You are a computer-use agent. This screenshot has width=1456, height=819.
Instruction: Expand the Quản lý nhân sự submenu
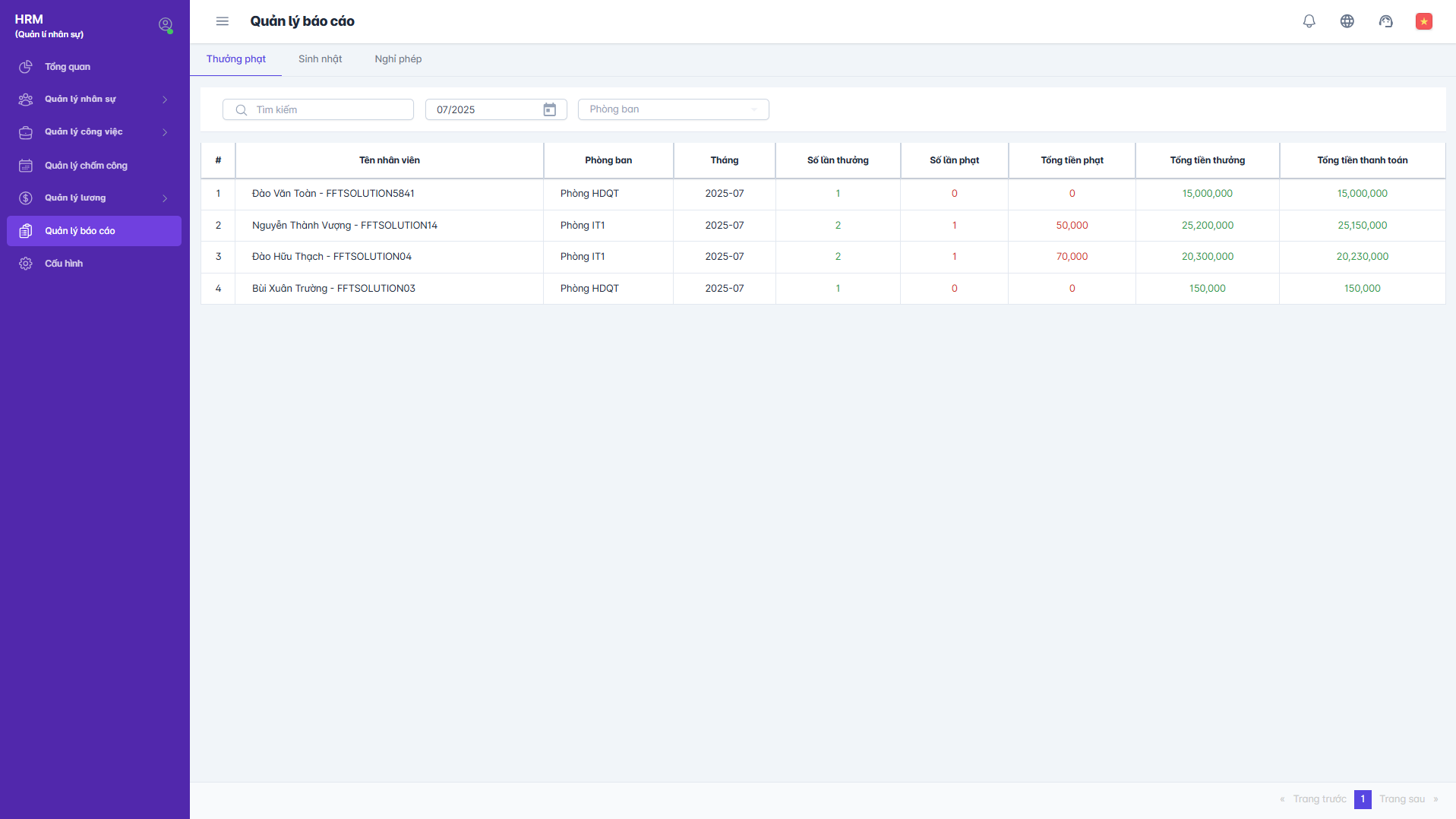click(165, 100)
